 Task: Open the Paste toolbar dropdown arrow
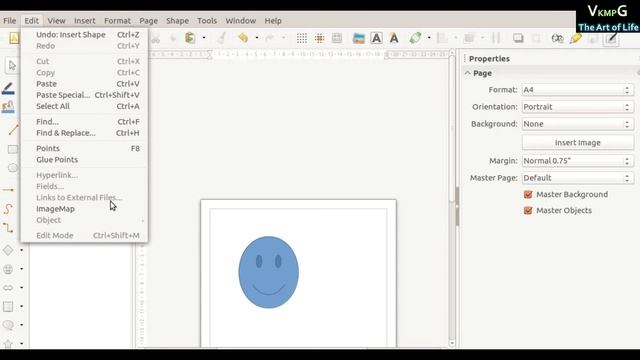click(x=204, y=38)
